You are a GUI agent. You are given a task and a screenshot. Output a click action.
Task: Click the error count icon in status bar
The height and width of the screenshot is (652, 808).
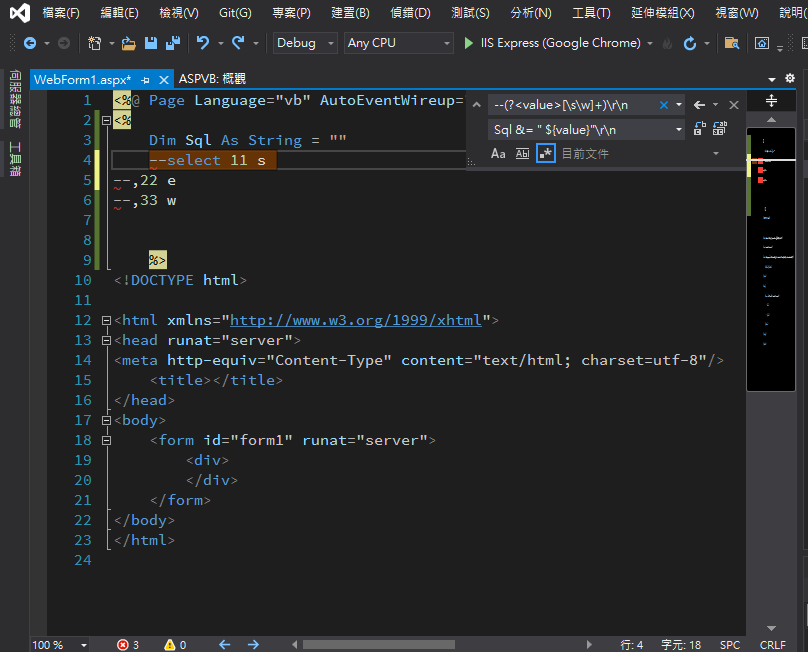tap(124, 645)
